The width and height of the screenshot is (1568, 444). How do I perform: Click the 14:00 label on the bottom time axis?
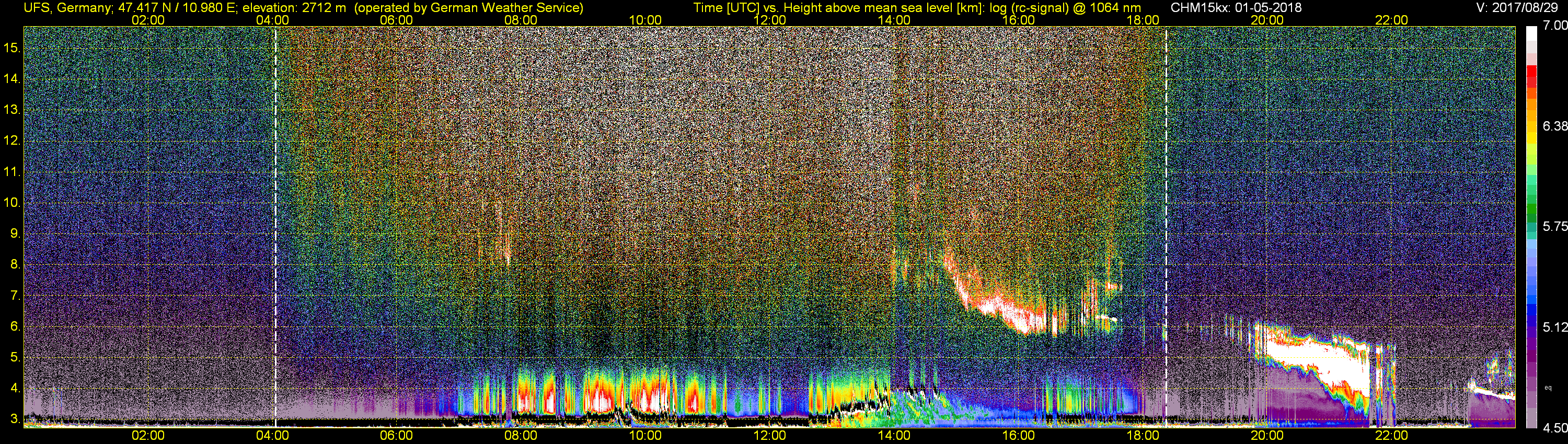pos(894,436)
